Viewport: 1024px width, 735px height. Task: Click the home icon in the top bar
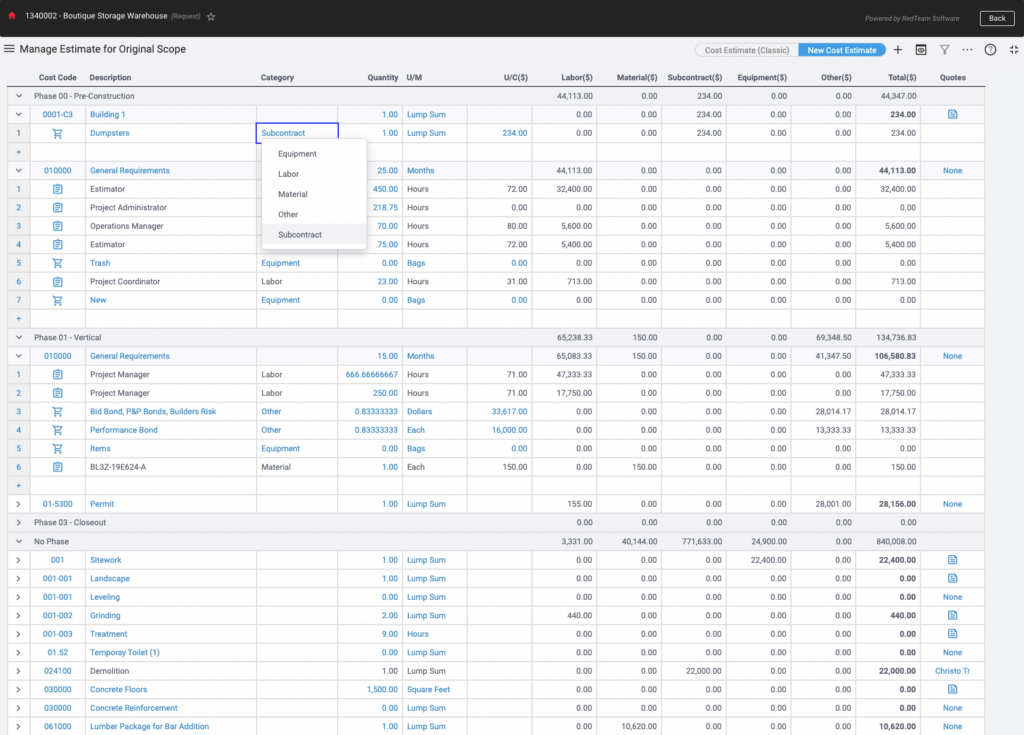click(11, 17)
